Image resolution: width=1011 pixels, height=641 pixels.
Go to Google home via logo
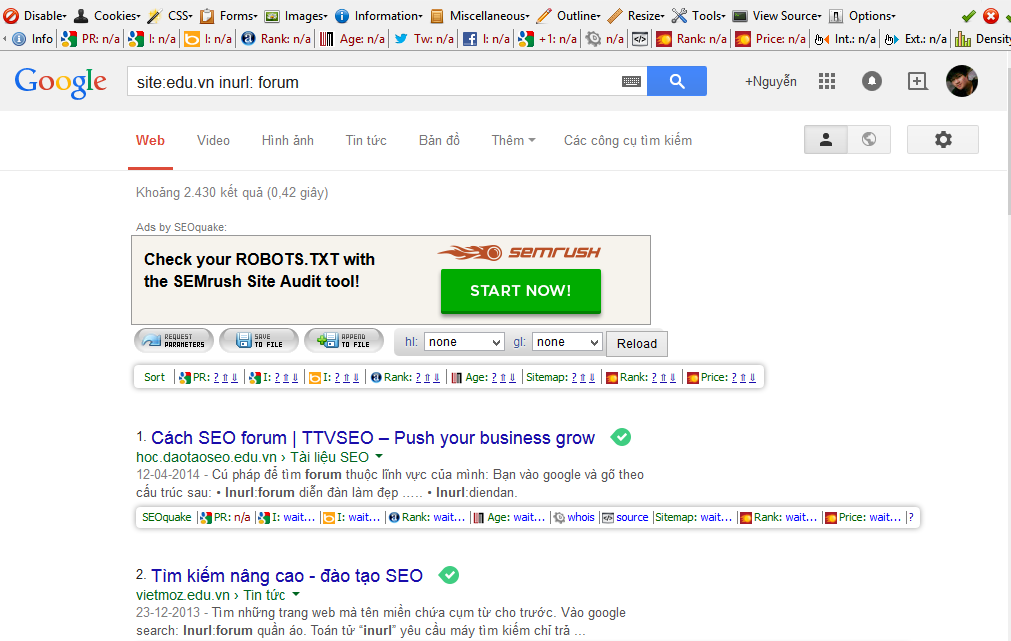(x=61, y=82)
